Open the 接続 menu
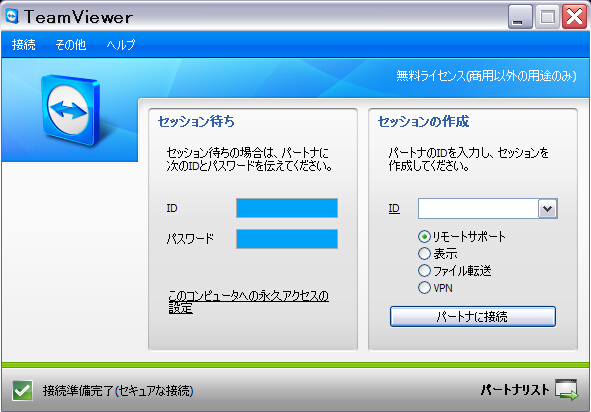 [x=23, y=44]
